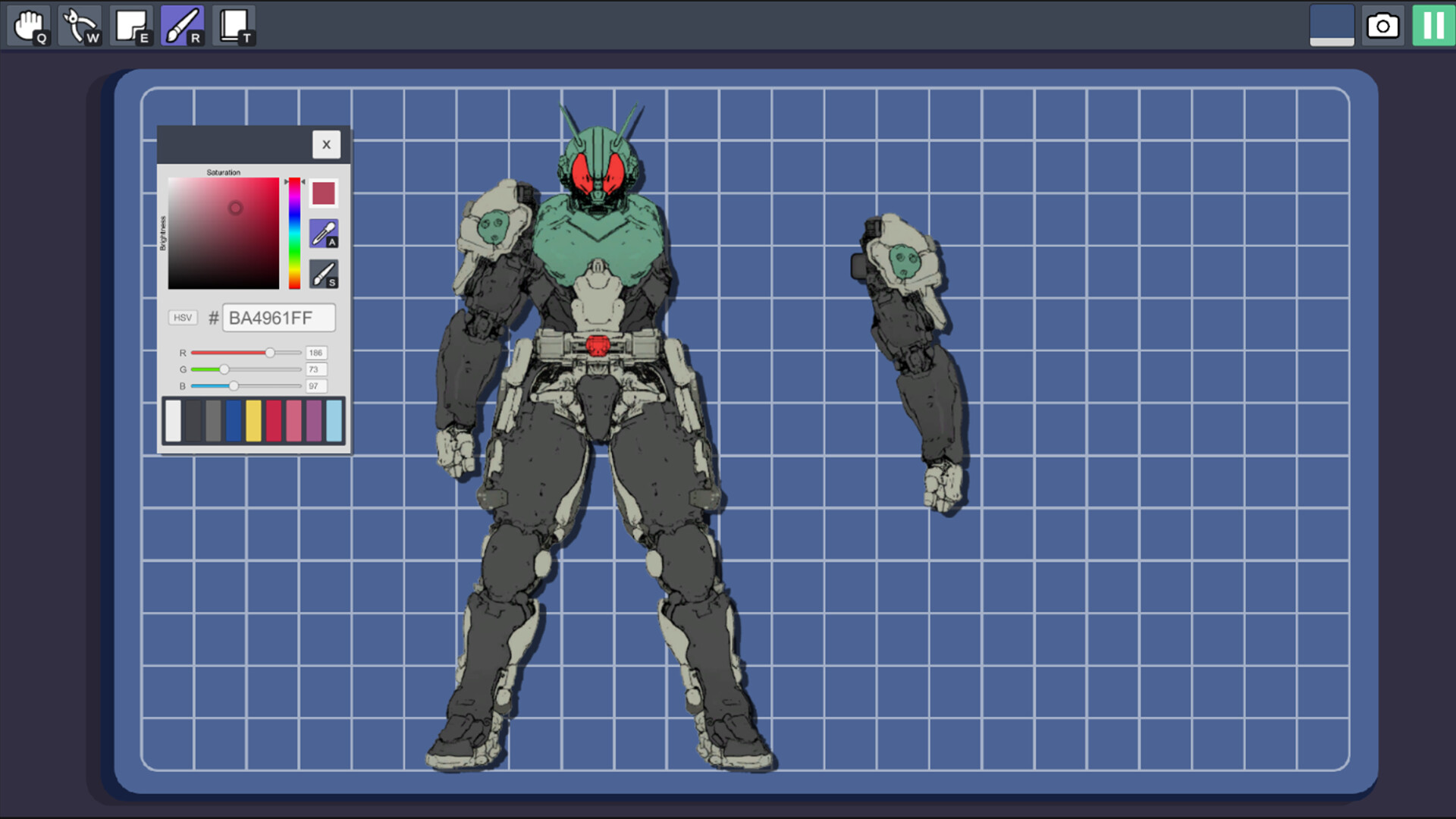Viewport: 1456px width, 819px height.
Task: Activate the paint brush labeled S
Action: point(323,271)
